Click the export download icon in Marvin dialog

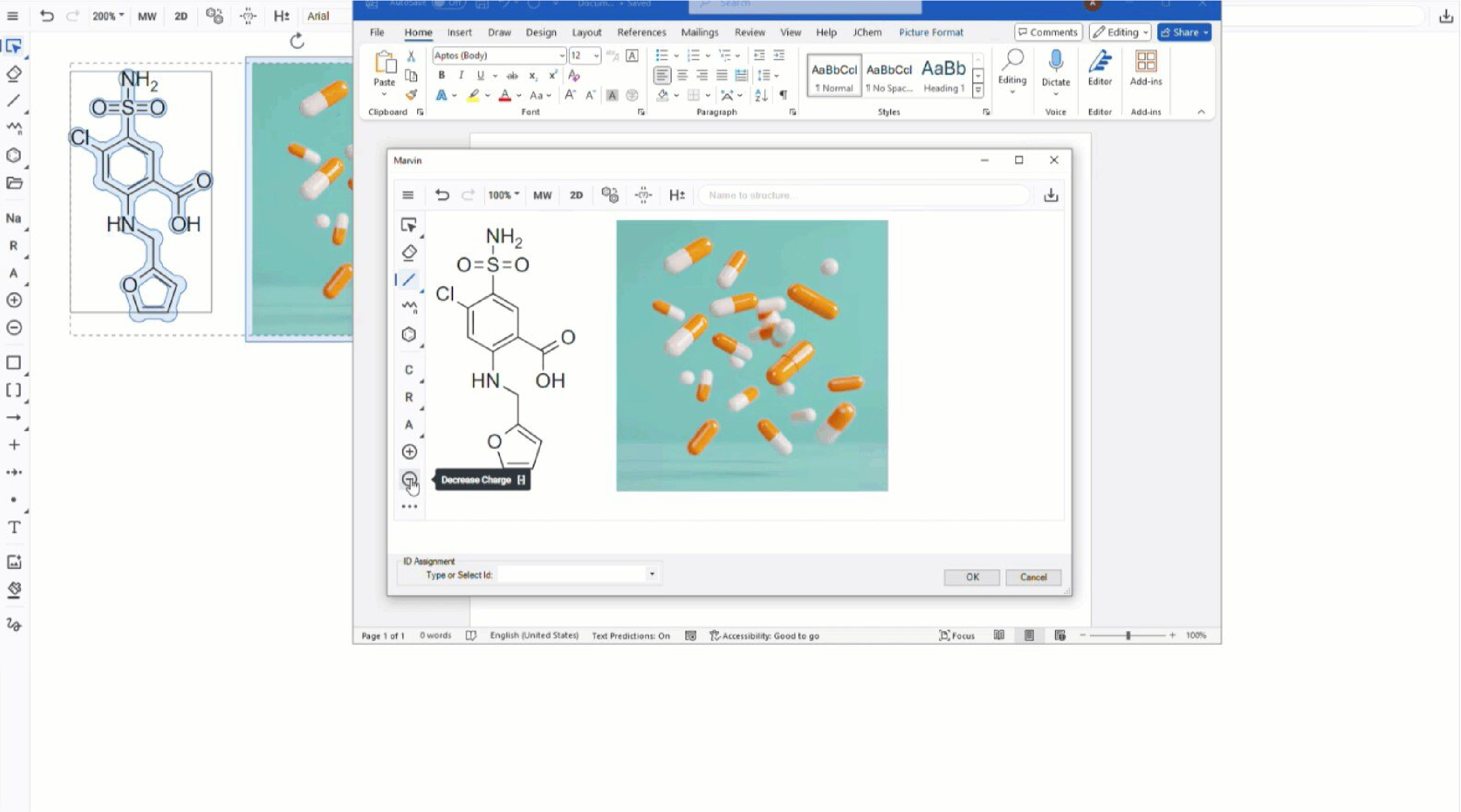coord(1050,195)
